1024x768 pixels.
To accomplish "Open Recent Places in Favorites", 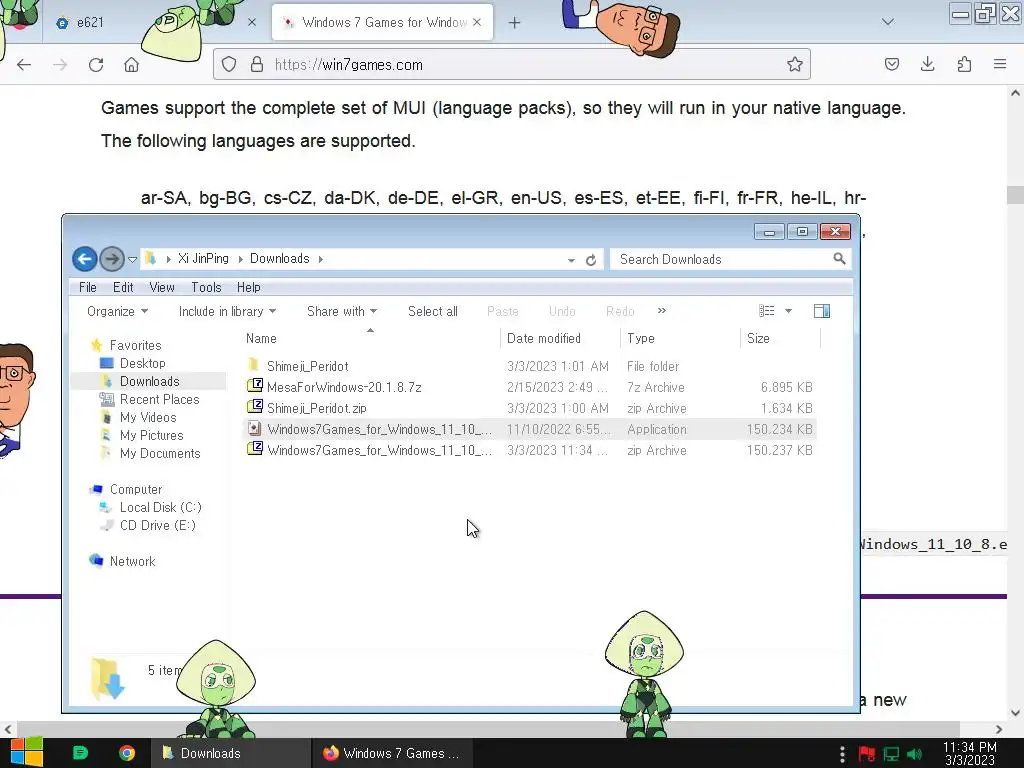I will [159, 399].
